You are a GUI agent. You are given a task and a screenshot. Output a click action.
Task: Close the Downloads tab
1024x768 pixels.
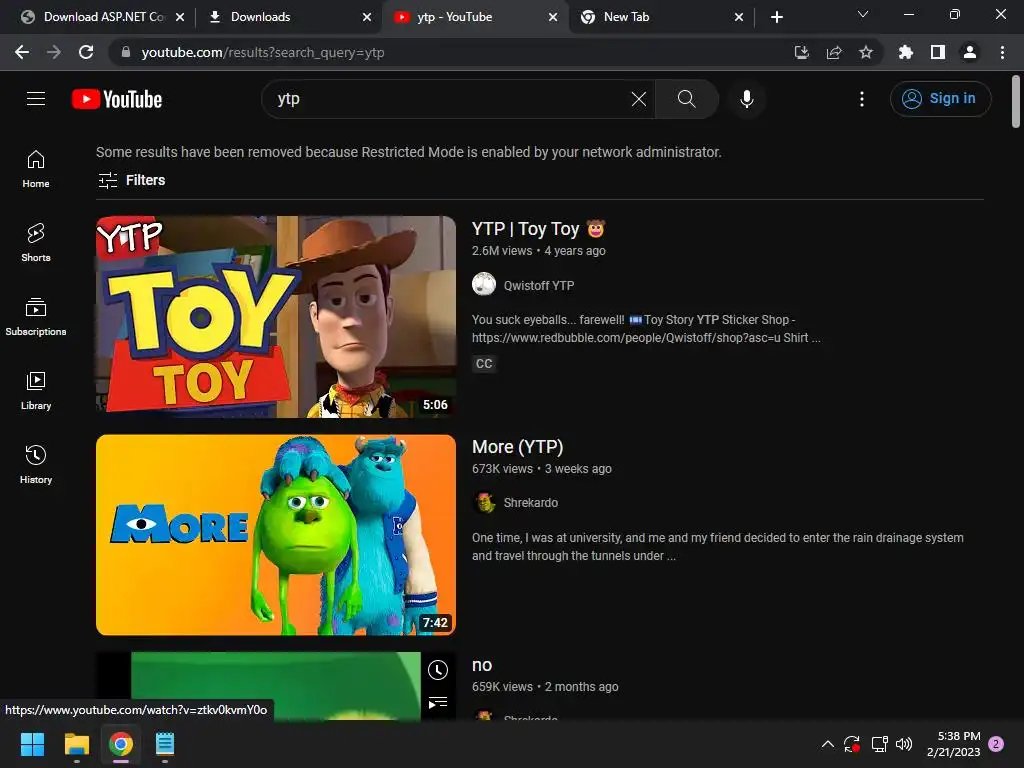point(367,17)
